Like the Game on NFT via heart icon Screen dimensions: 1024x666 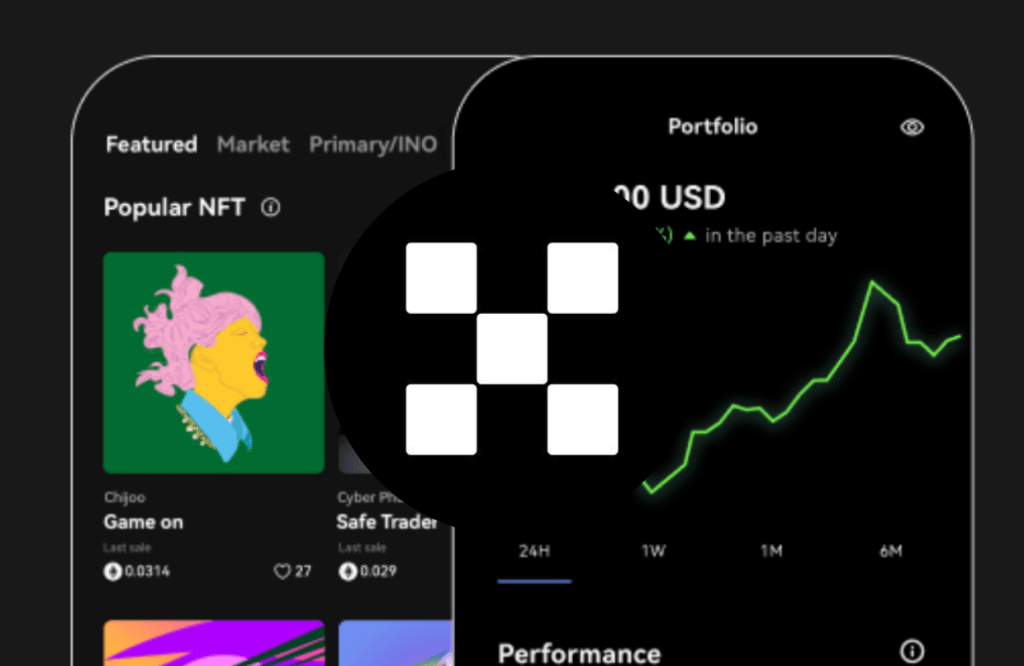coord(282,572)
